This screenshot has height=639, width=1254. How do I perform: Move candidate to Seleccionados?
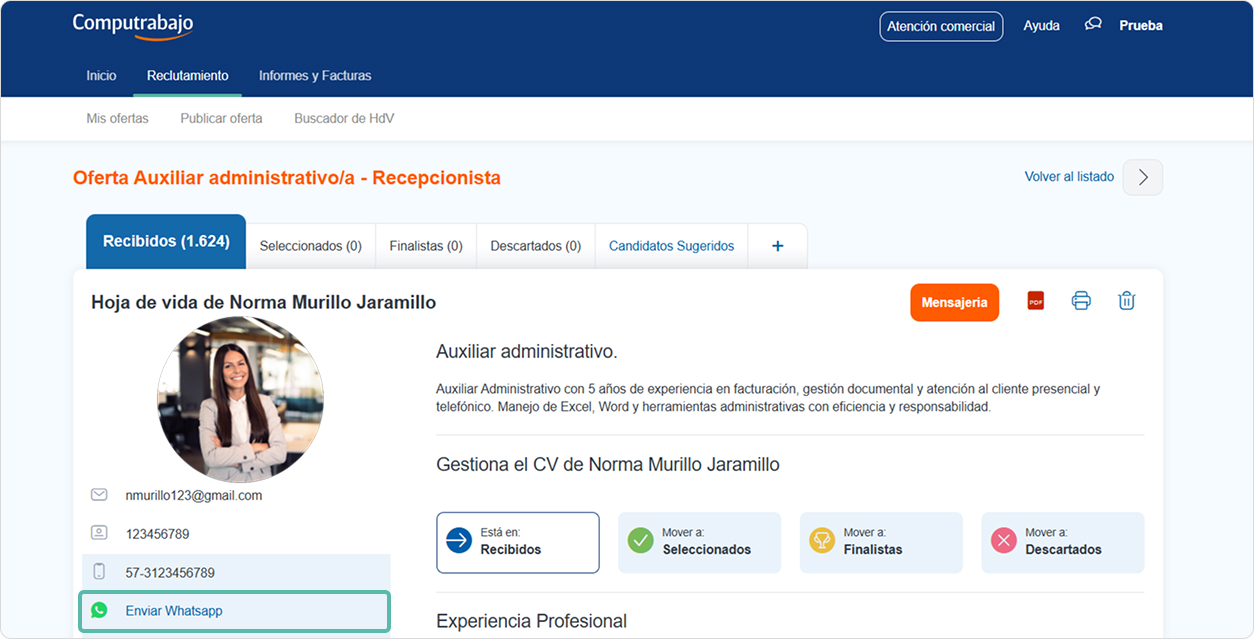point(699,542)
